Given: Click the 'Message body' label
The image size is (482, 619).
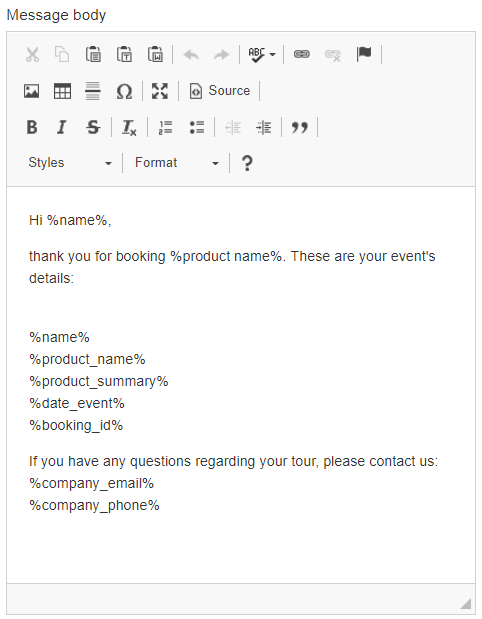Looking at the screenshot, I should [56, 15].
